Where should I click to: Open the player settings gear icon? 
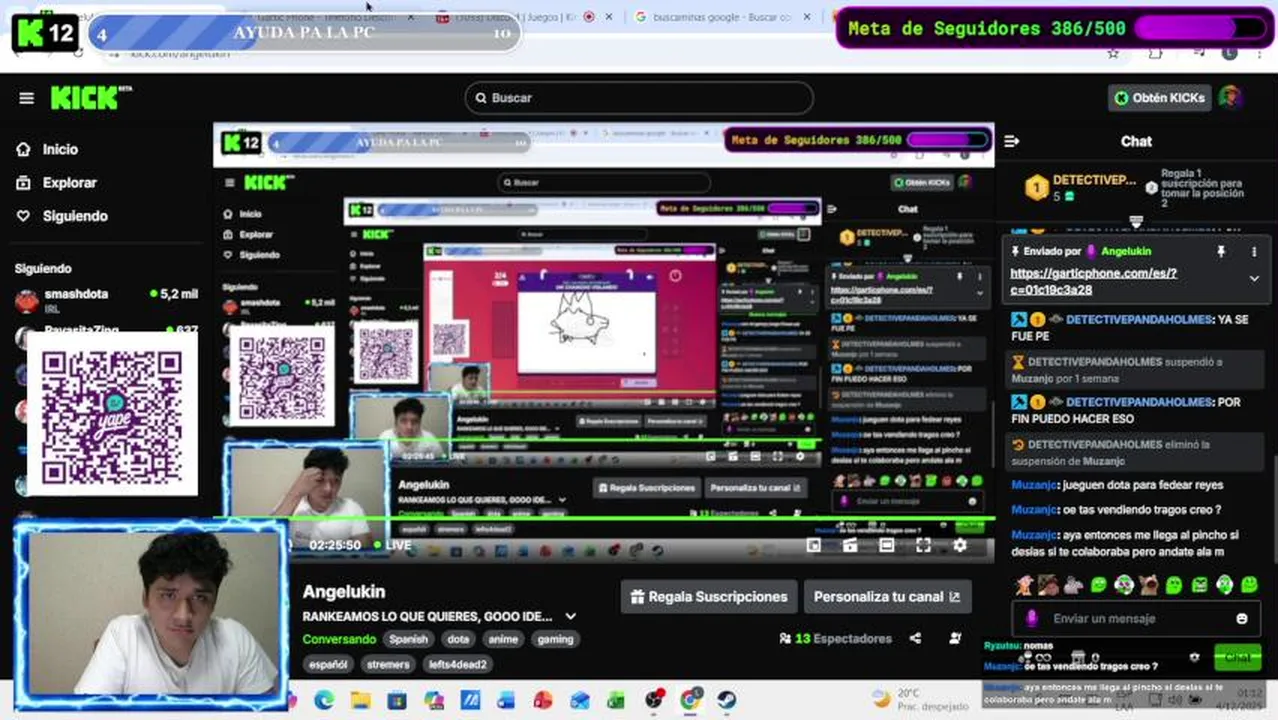(x=960, y=545)
